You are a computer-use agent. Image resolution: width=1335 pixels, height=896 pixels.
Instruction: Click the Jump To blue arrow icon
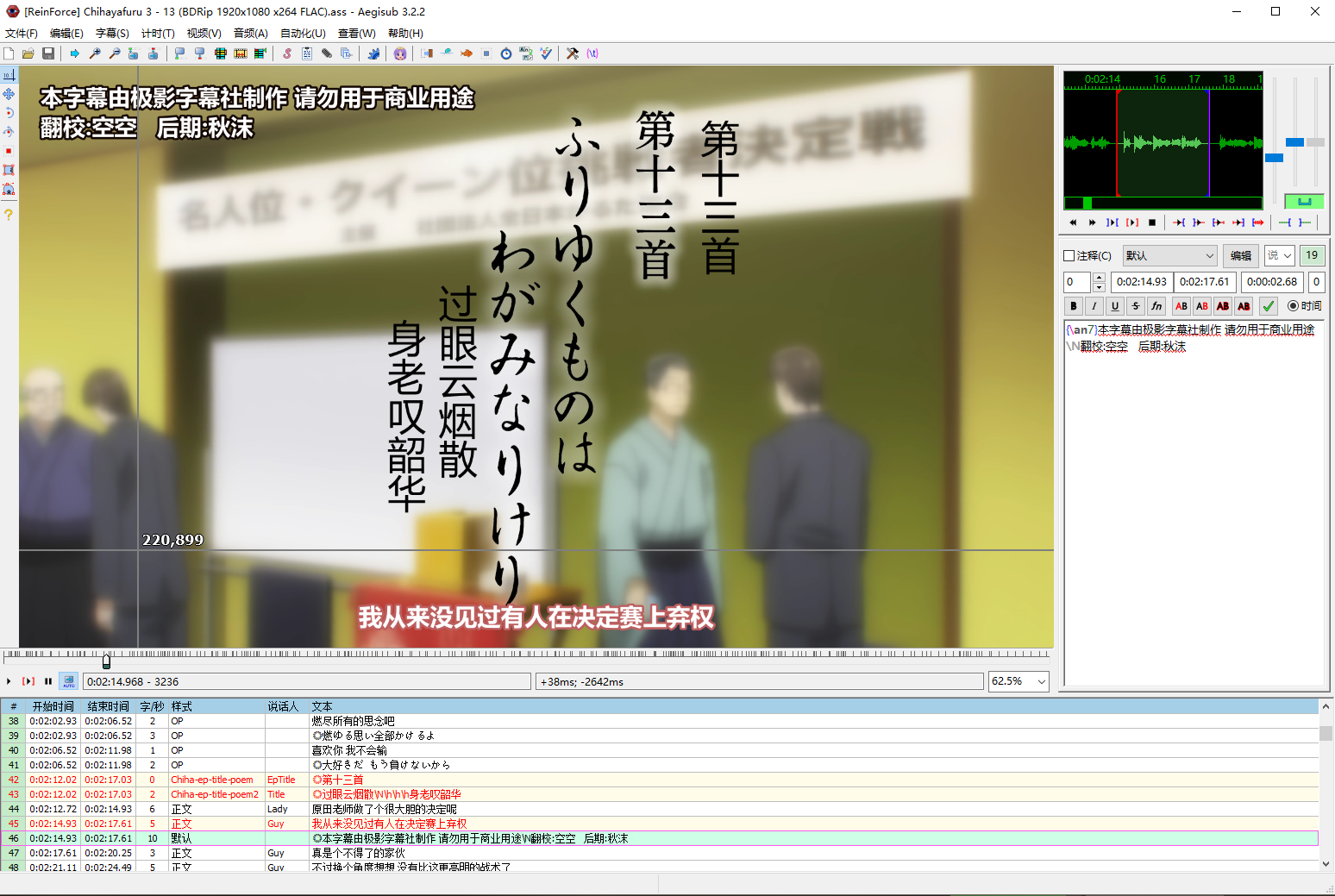click(x=75, y=53)
